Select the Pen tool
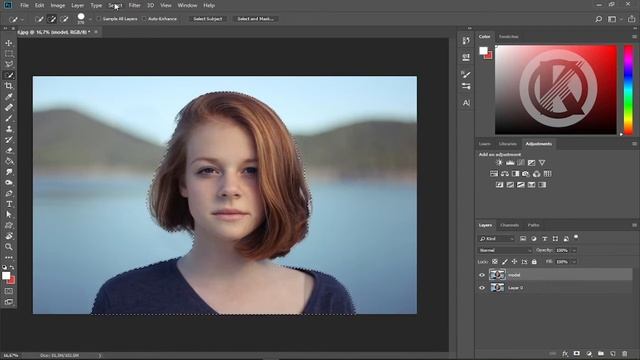 pos(9,193)
